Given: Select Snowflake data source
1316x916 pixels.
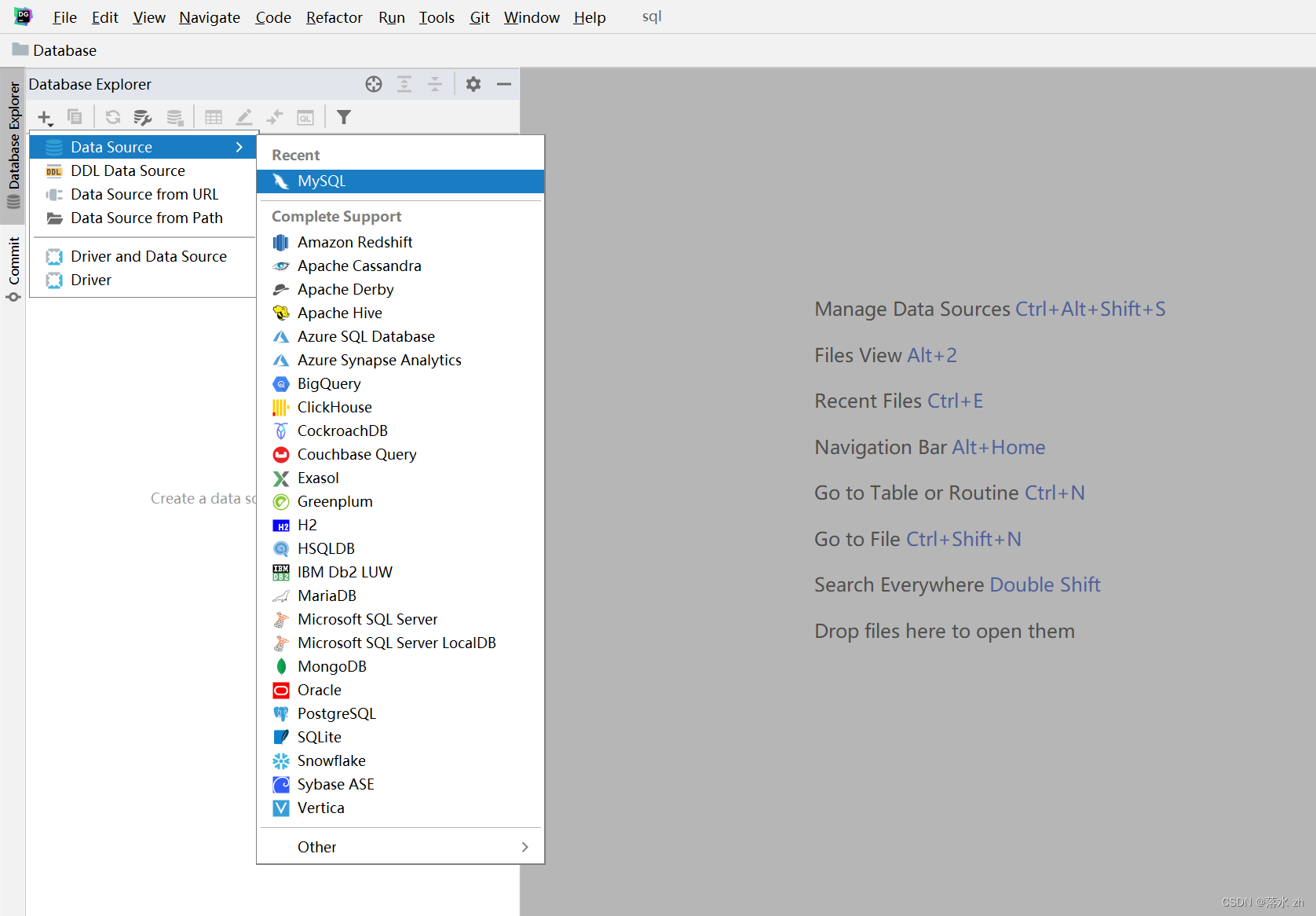Looking at the screenshot, I should click(400, 760).
